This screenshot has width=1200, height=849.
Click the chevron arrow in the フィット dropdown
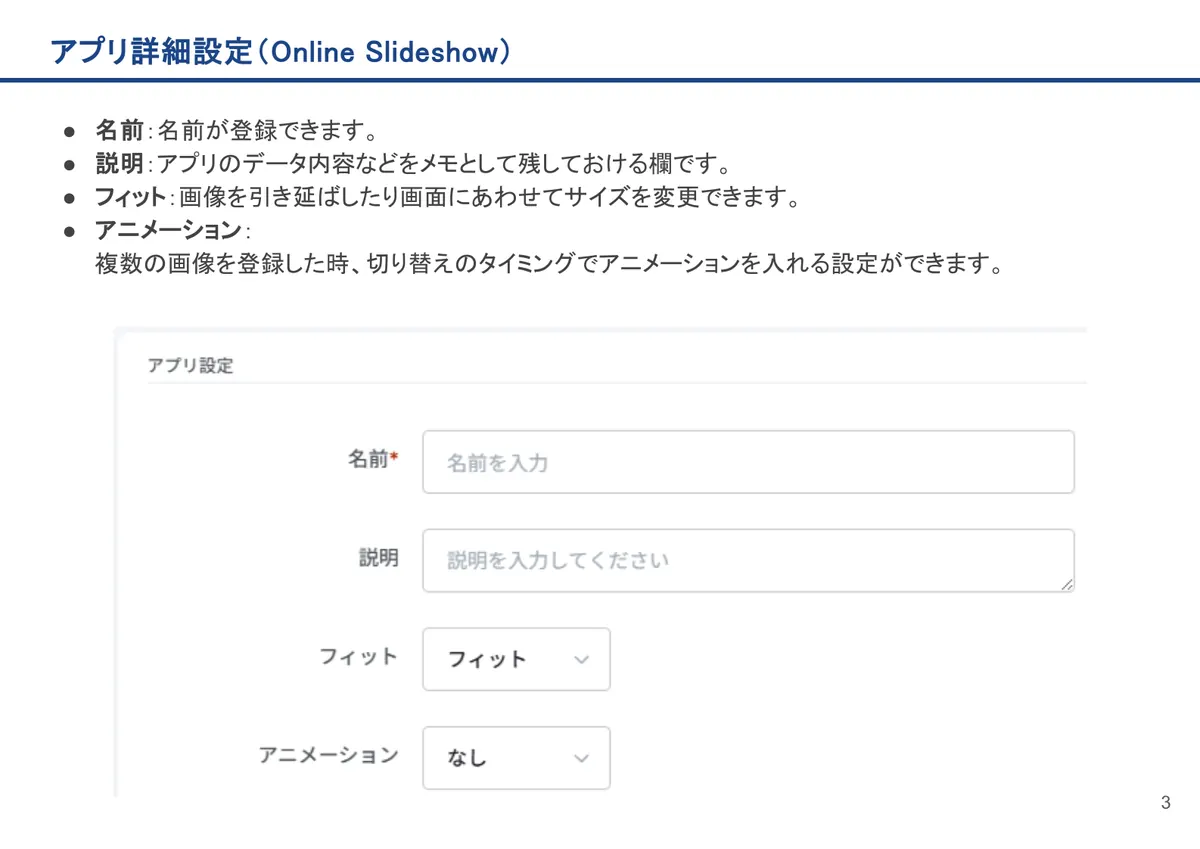point(582,660)
